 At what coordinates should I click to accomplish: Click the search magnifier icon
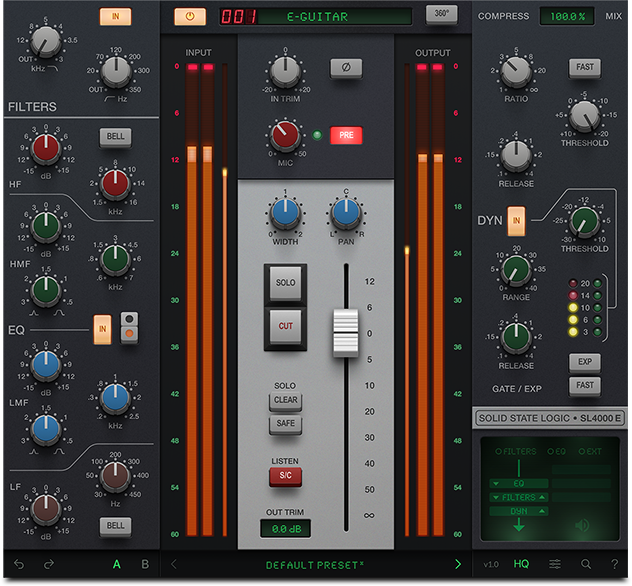pos(585,565)
